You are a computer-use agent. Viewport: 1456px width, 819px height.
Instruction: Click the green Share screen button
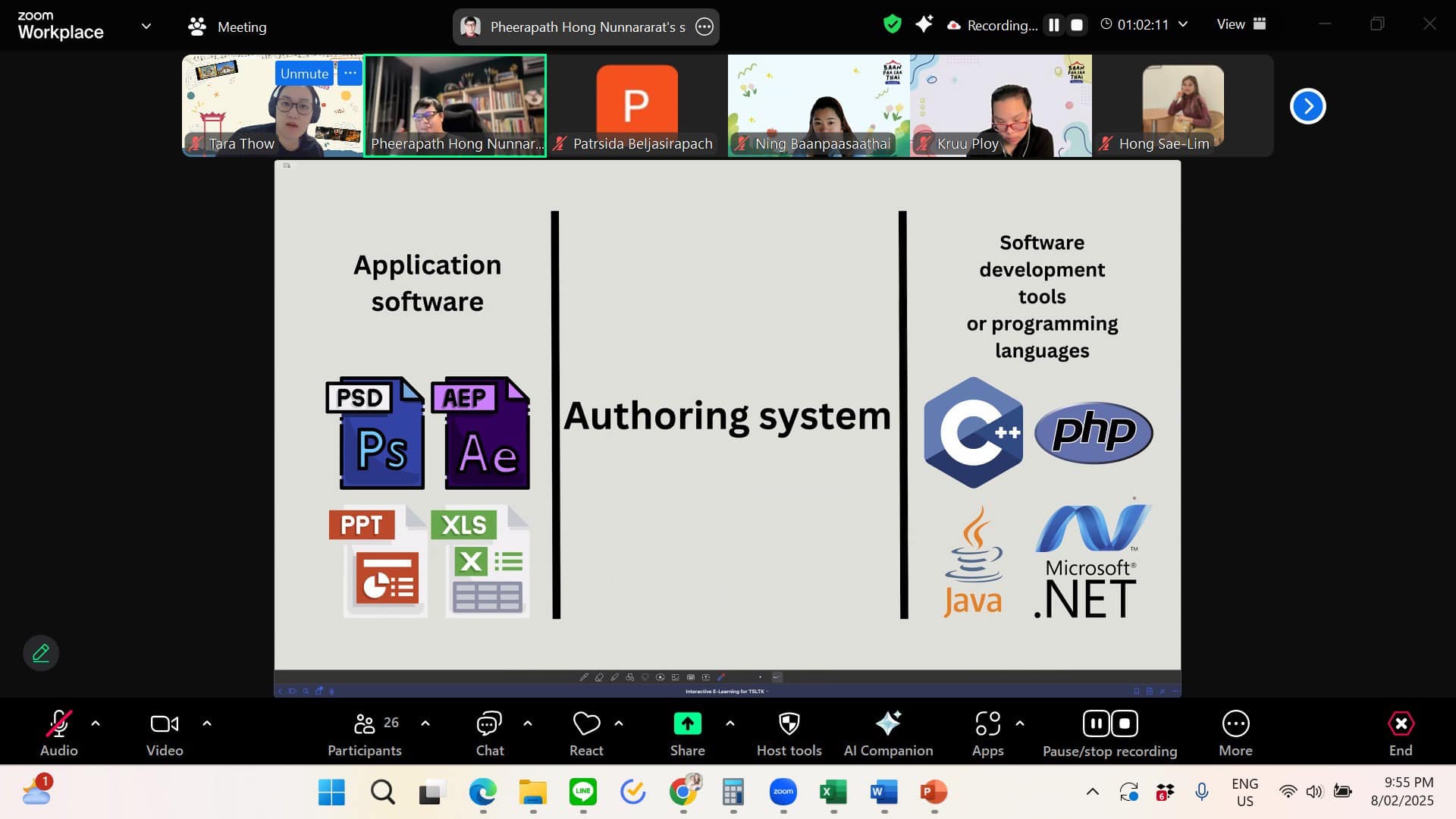pos(688,733)
